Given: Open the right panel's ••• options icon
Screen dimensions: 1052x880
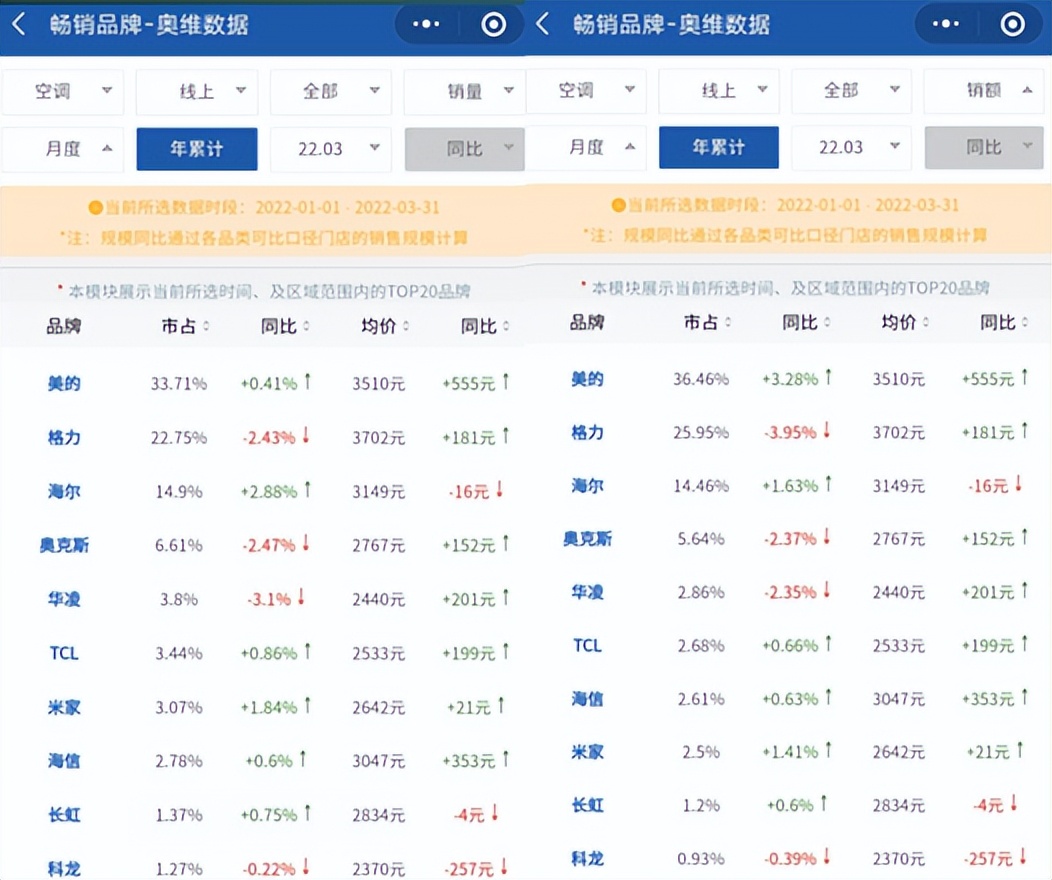Looking at the screenshot, I should click(x=944, y=22).
